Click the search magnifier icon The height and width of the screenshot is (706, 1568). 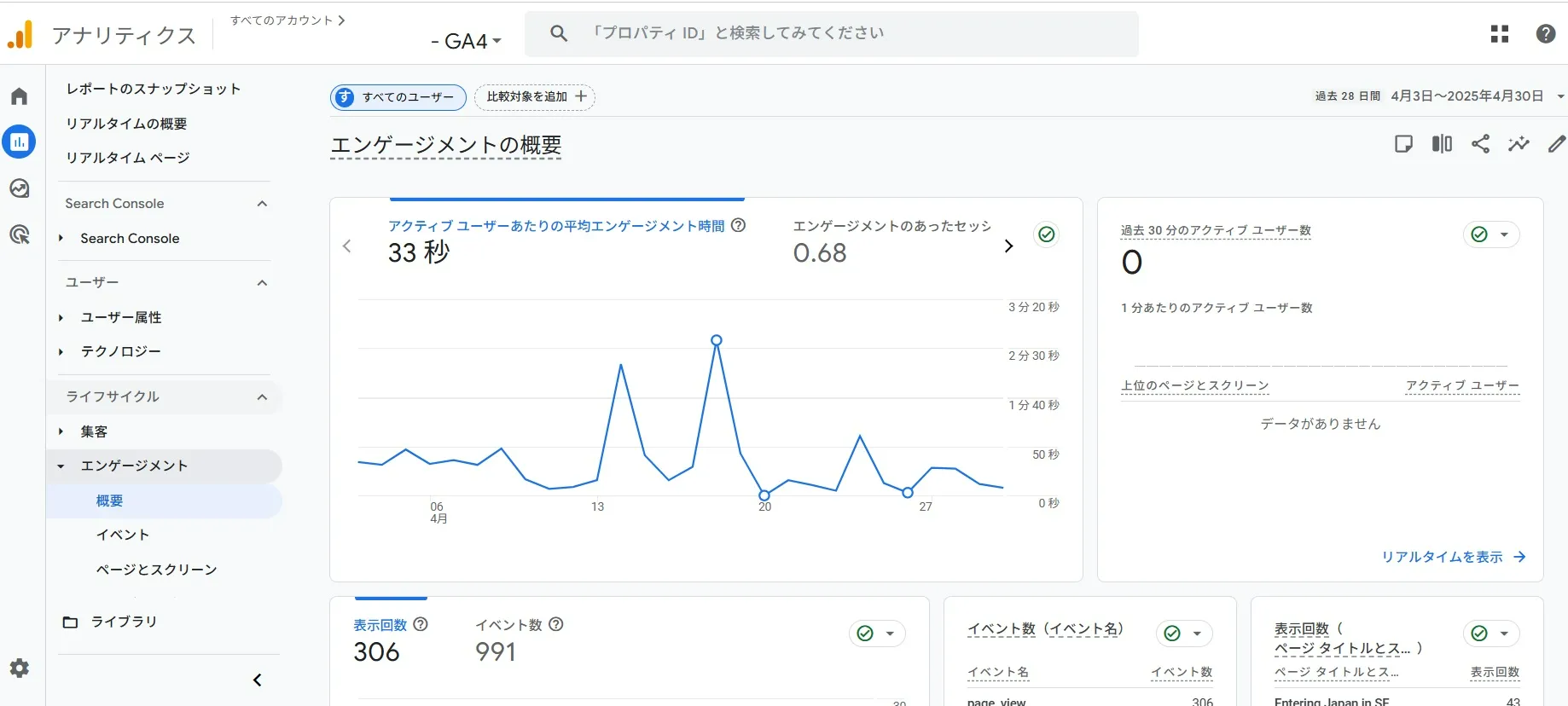(559, 33)
